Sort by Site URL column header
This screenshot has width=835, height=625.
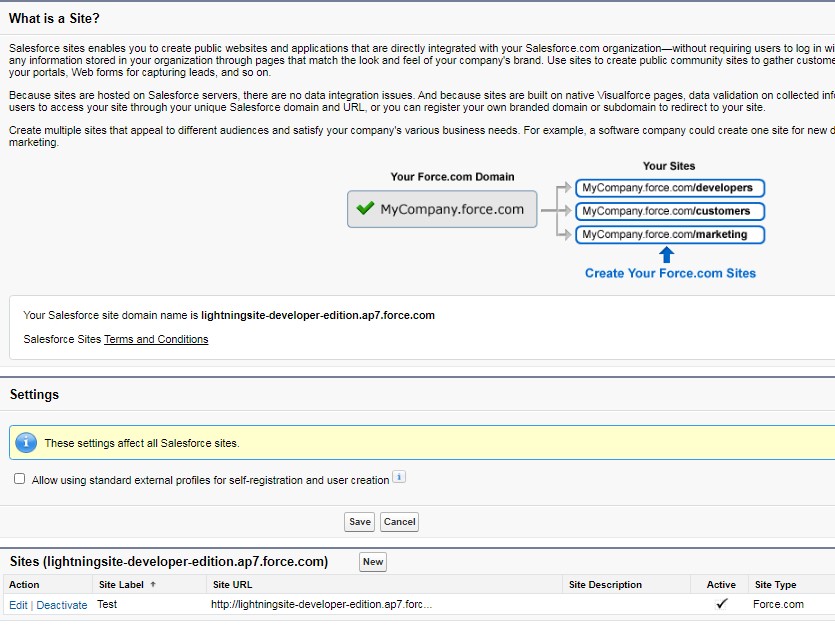(x=235, y=584)
